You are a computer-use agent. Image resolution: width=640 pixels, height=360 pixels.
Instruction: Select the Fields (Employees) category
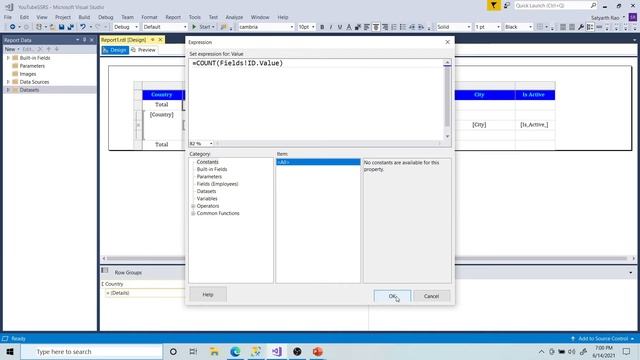218,184
